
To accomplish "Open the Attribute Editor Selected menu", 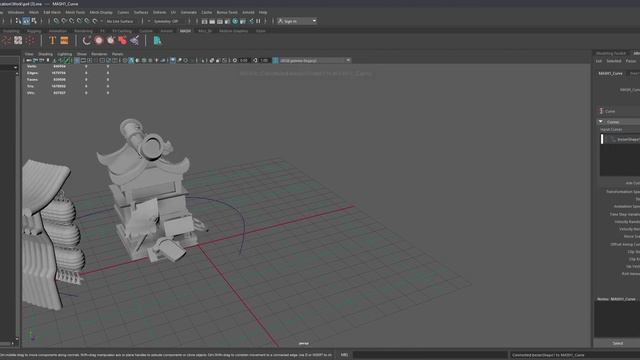I will (x=613, y=61).
